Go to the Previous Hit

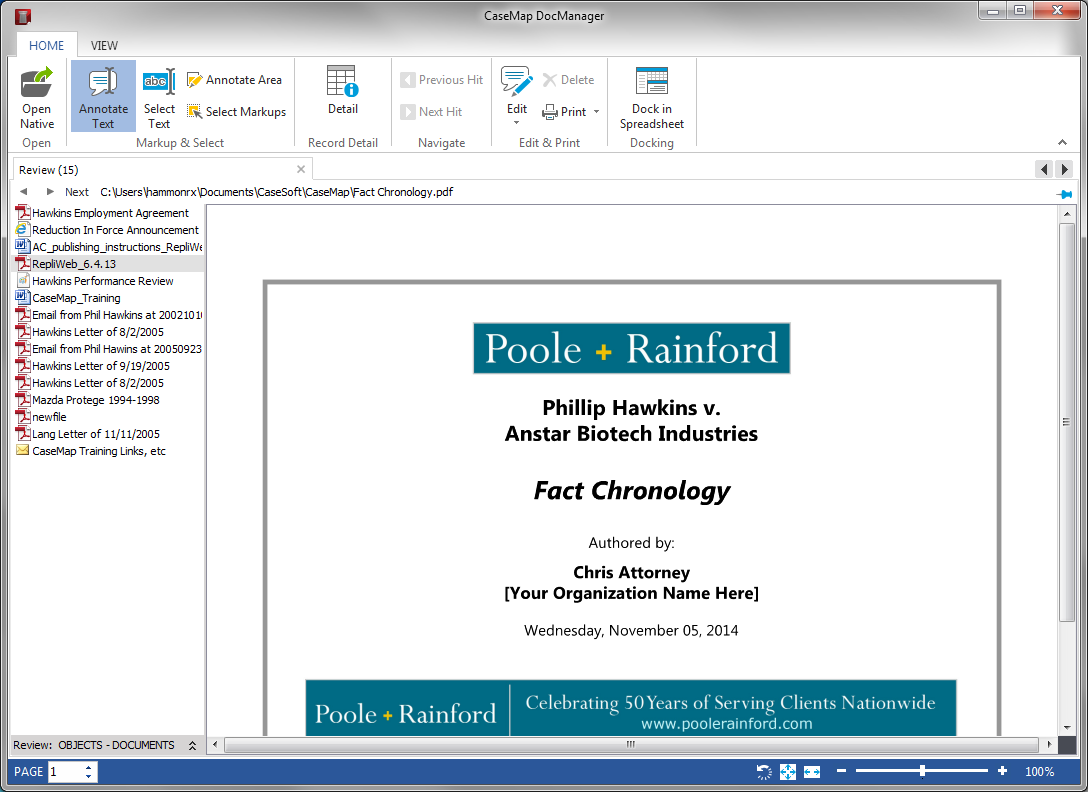point(441,80)
